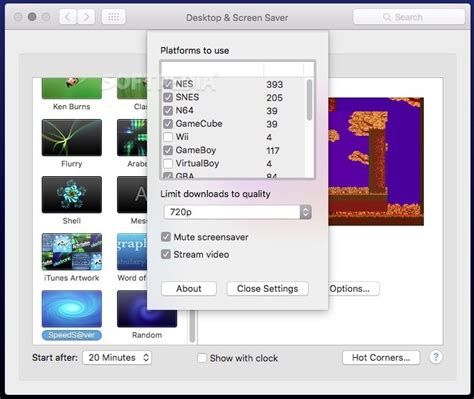Select the Shell screen saver thumbnail
The width and height of the screenshot is (474, 399).
(x=72, y=194)
